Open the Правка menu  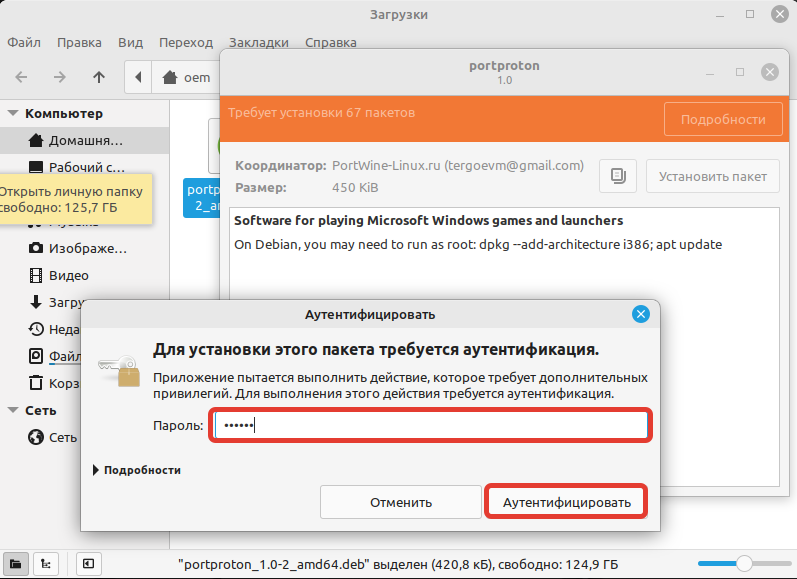(79, 42)
